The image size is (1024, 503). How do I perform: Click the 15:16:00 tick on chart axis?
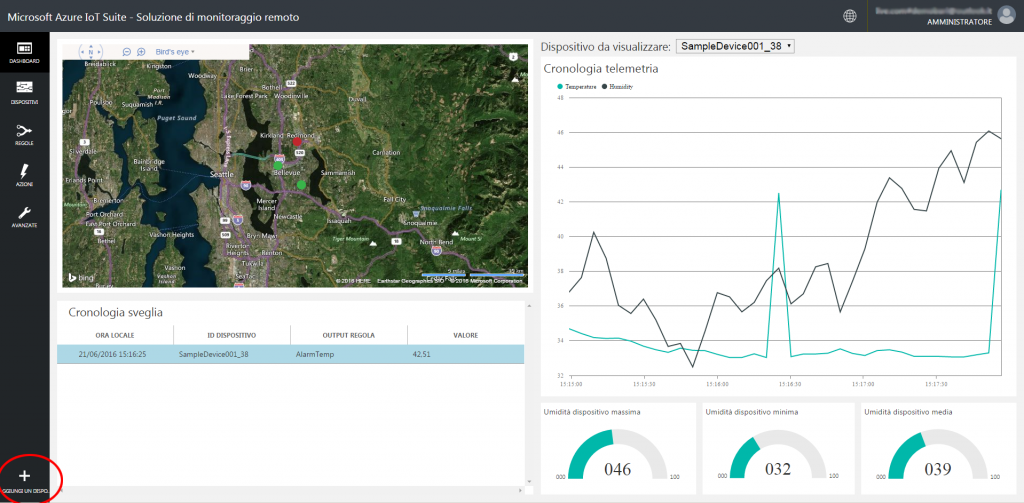point(717,383)
